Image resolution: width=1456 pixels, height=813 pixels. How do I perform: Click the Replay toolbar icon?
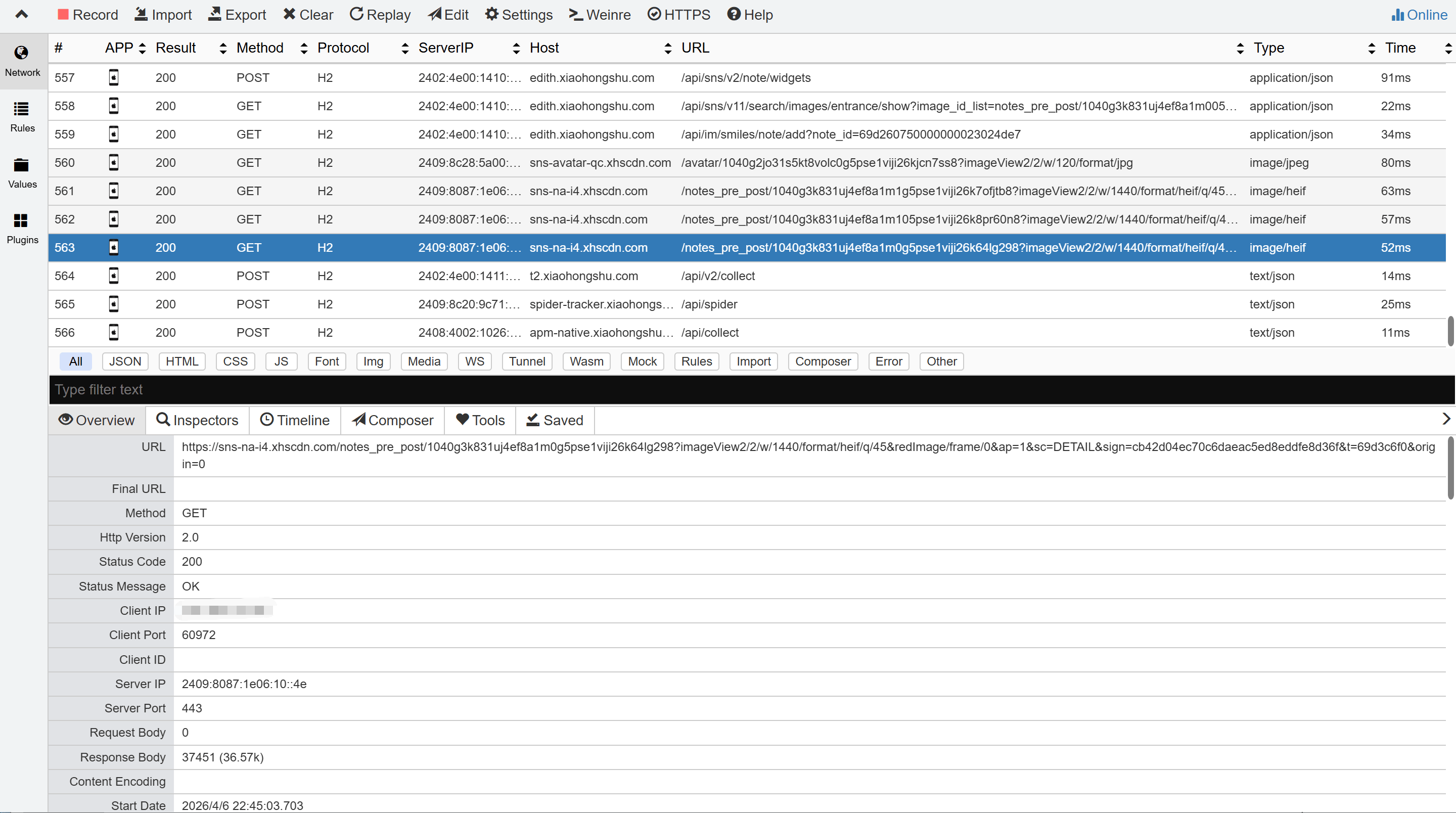[356, 14]
